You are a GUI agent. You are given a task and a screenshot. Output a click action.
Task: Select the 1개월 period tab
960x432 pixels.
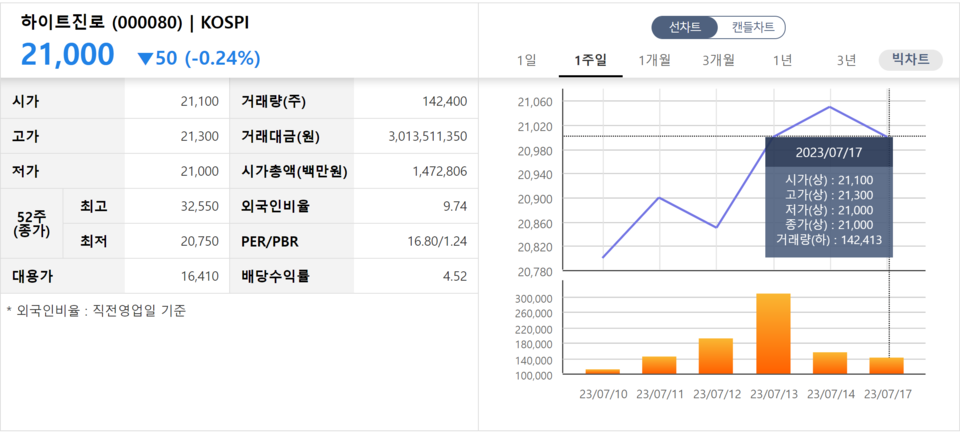[654, 60]
